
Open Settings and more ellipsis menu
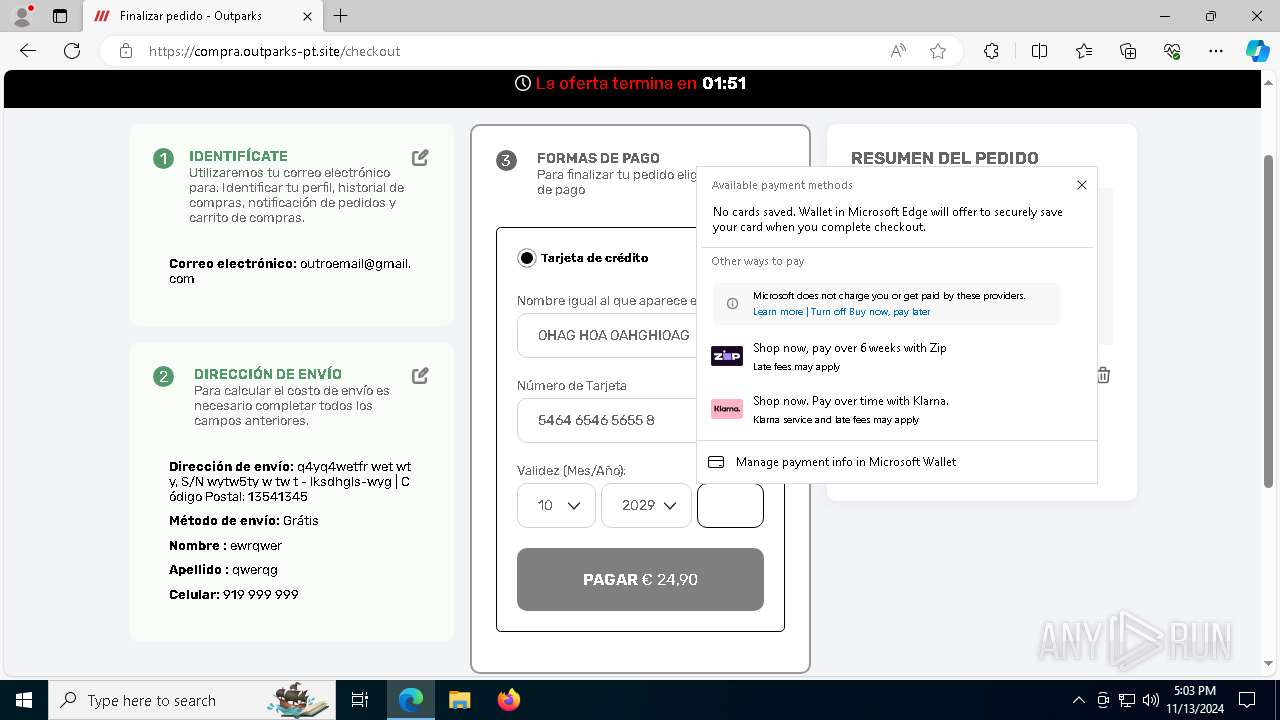[x=1216, y=51]
